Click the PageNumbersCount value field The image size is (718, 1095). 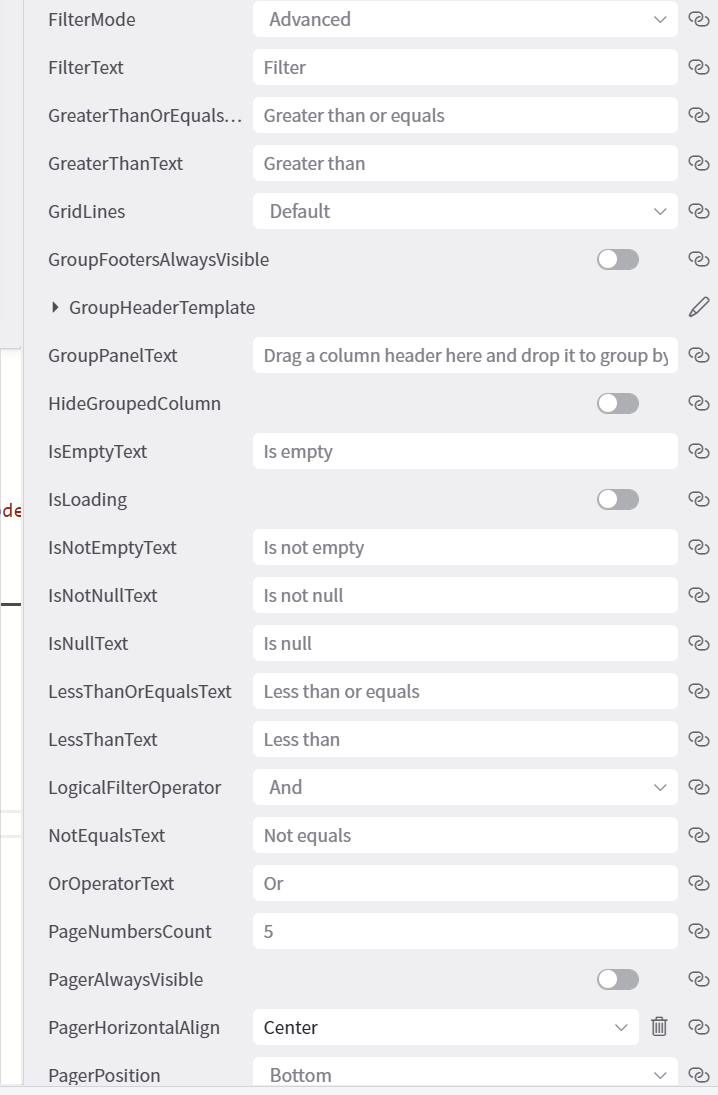[x=464, y=931]
